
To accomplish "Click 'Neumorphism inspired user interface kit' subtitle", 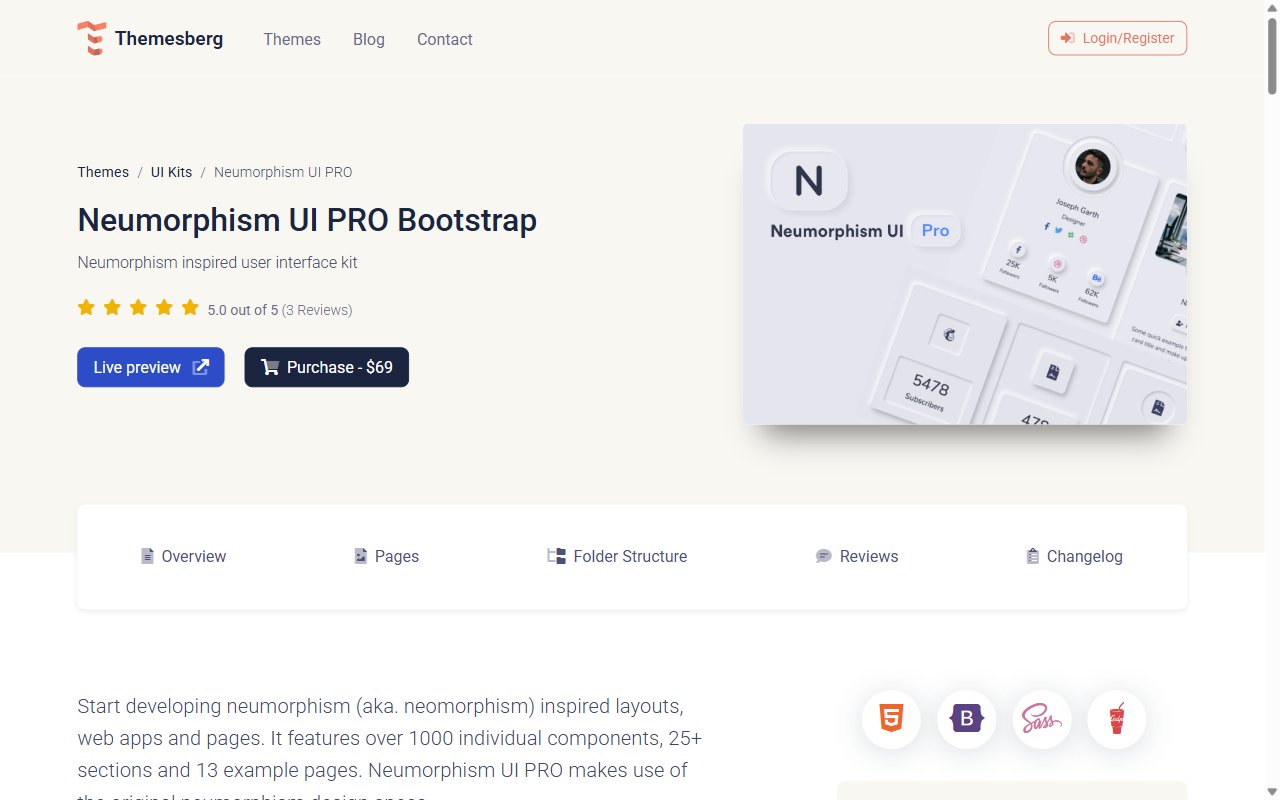I will pyautogui.click(x=217, y=263).
